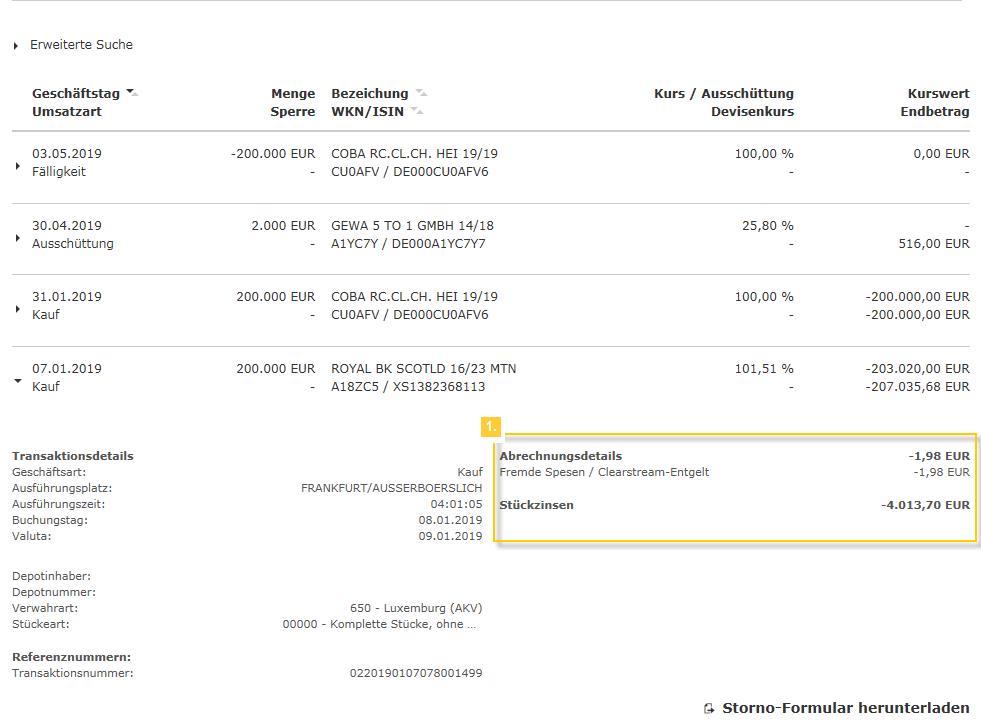Image resolution: width=981 pixels, height=723 pixels.
Task: Click the yellow number 1 marker badge
Action: tap(490, 426)
